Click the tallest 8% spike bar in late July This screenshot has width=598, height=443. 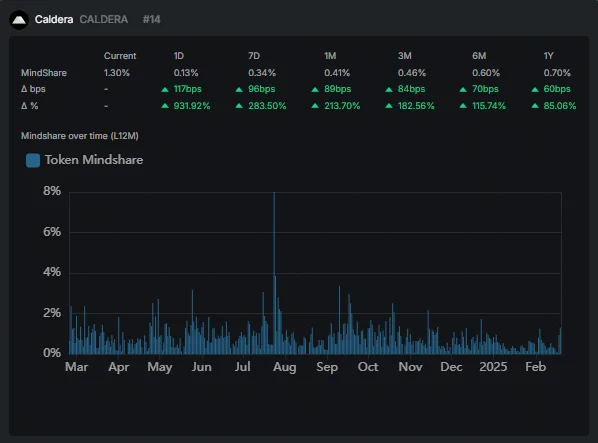pos(274,273)
